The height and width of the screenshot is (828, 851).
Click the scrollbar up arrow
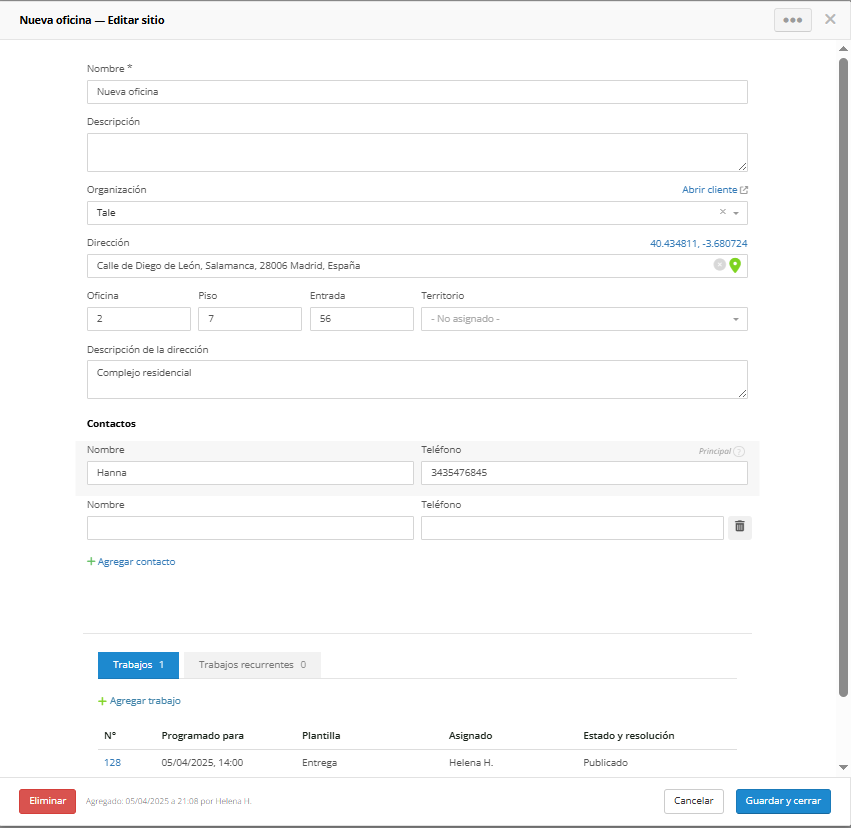click(843, 49)
